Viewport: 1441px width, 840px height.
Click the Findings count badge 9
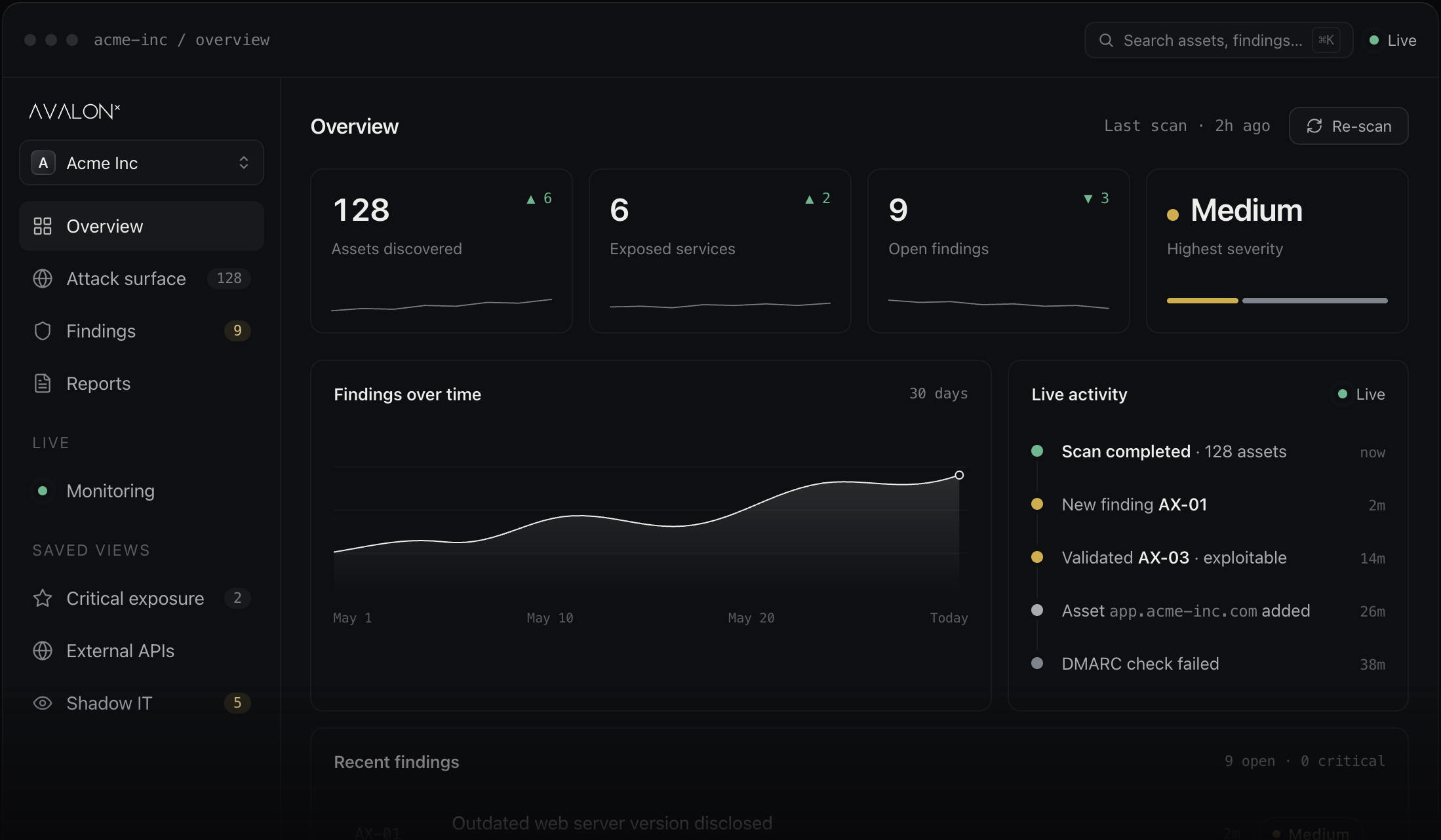point(237,330)
